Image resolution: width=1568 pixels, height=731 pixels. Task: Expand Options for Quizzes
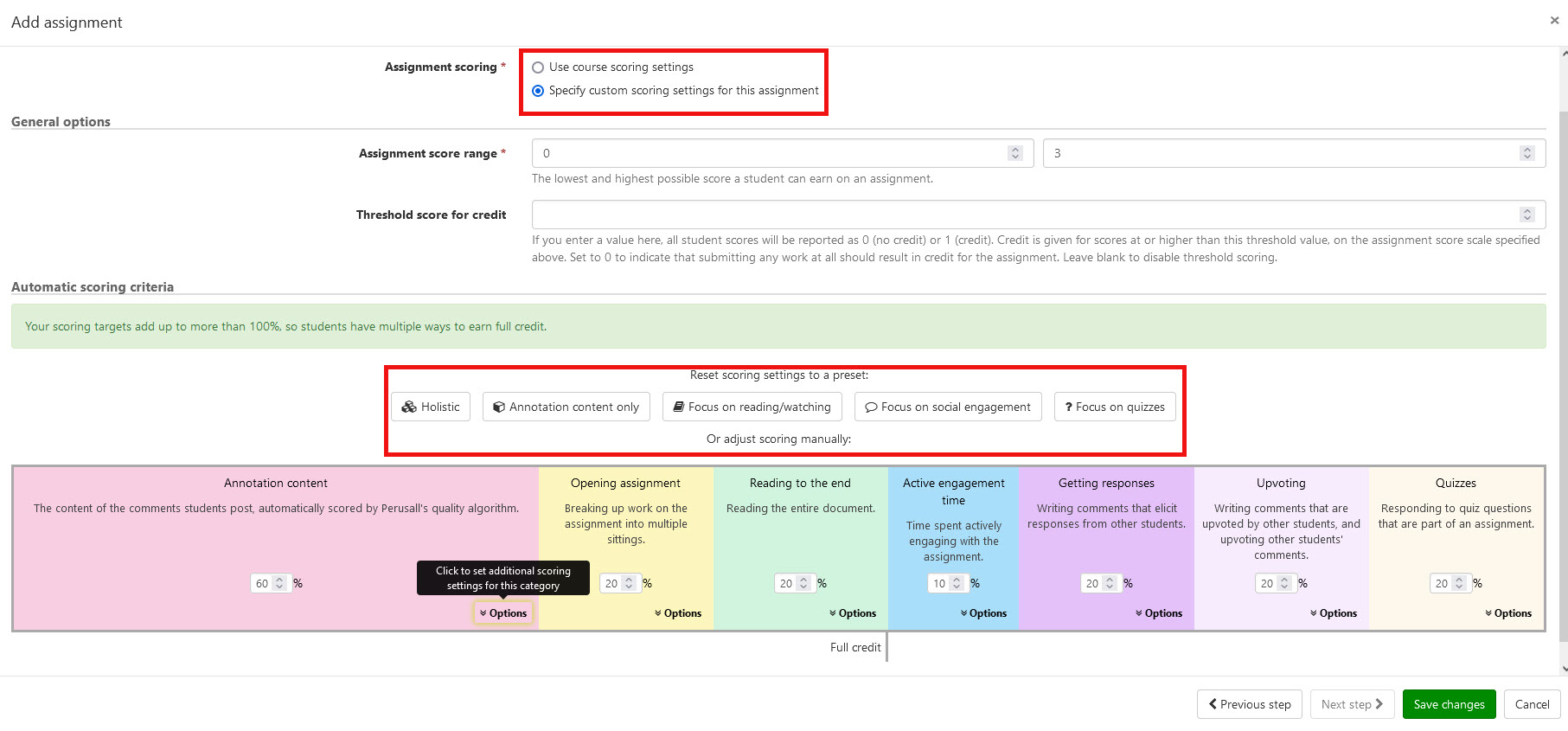(1508, 613)
